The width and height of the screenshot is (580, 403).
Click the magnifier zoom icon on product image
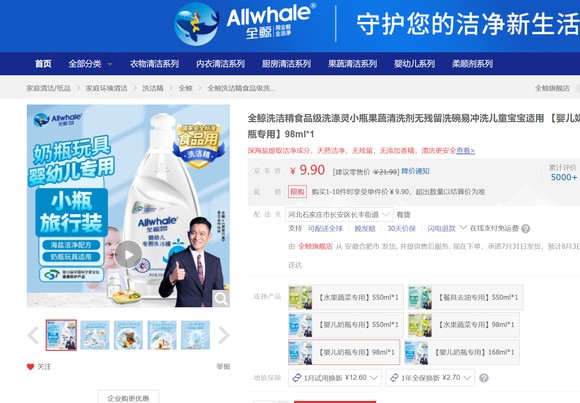(x=221, y=298)
